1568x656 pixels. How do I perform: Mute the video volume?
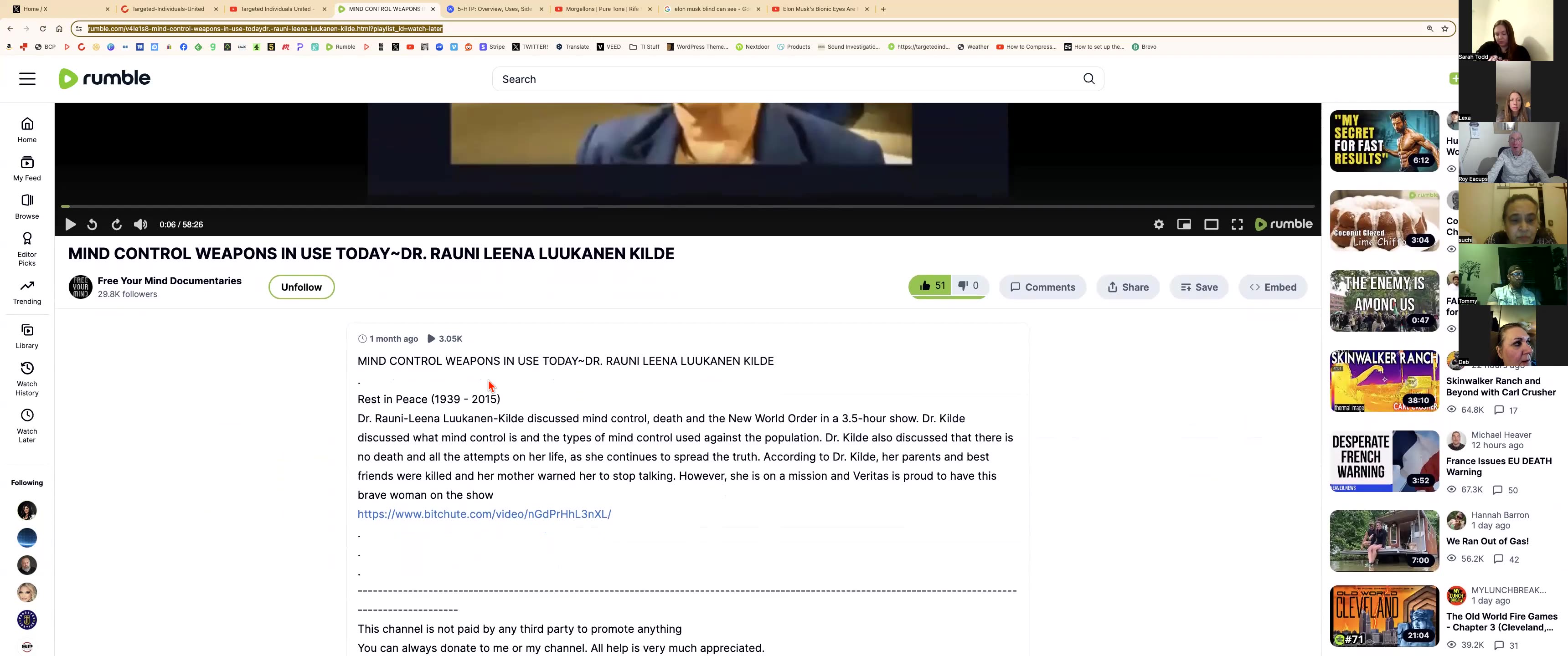click(140, 225)
